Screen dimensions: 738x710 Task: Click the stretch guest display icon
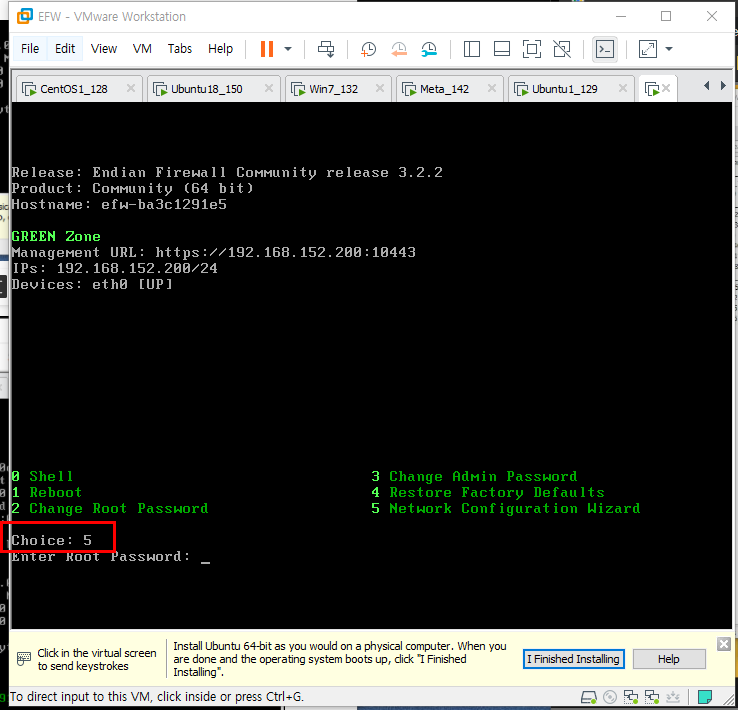648,49
